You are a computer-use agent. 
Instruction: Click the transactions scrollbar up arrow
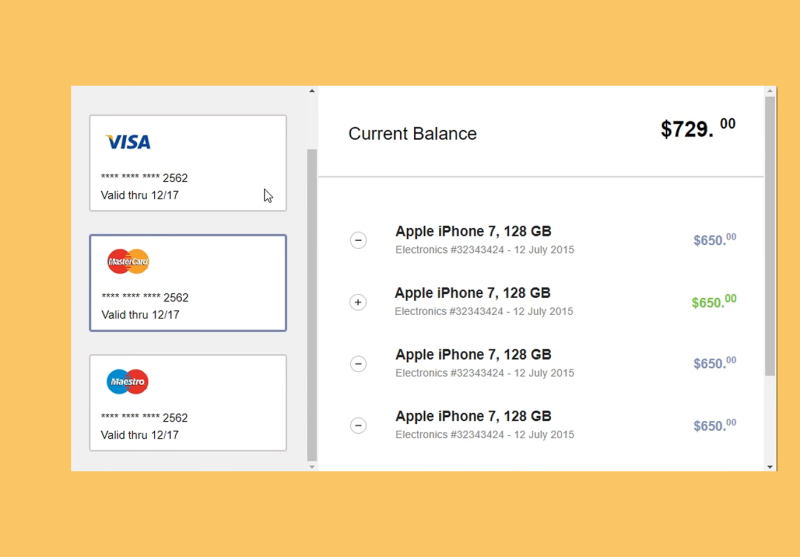(769, 91)
